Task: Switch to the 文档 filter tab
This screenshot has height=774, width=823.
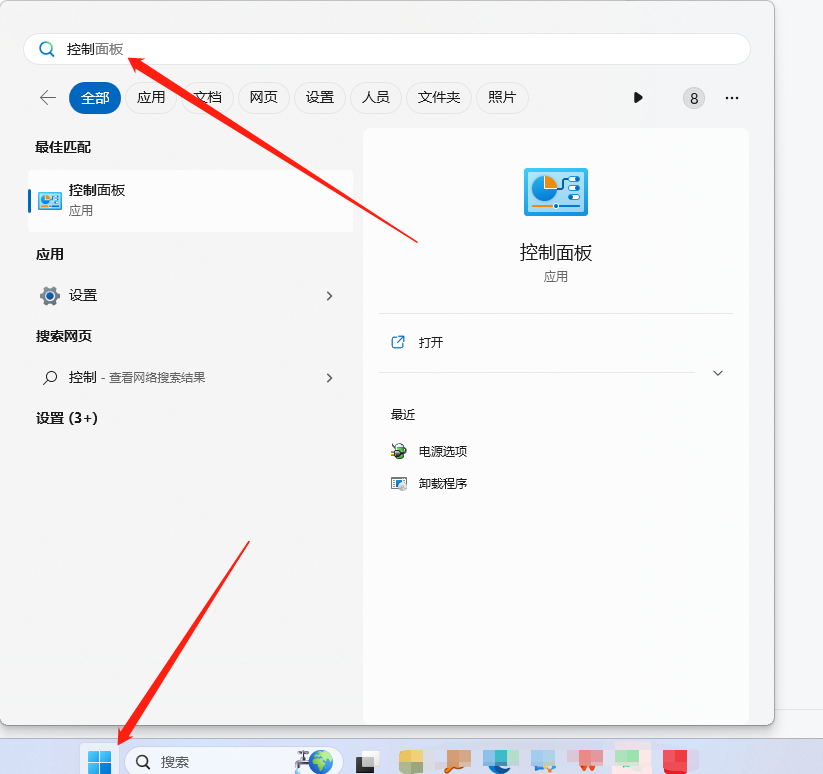Action: point(207,98)
